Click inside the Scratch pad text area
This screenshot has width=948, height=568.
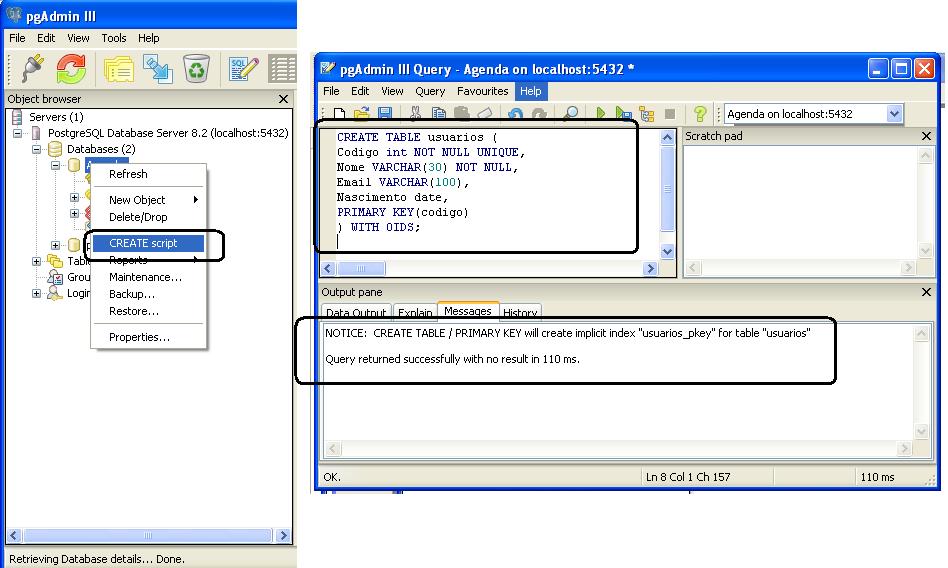tap(801, 203)
